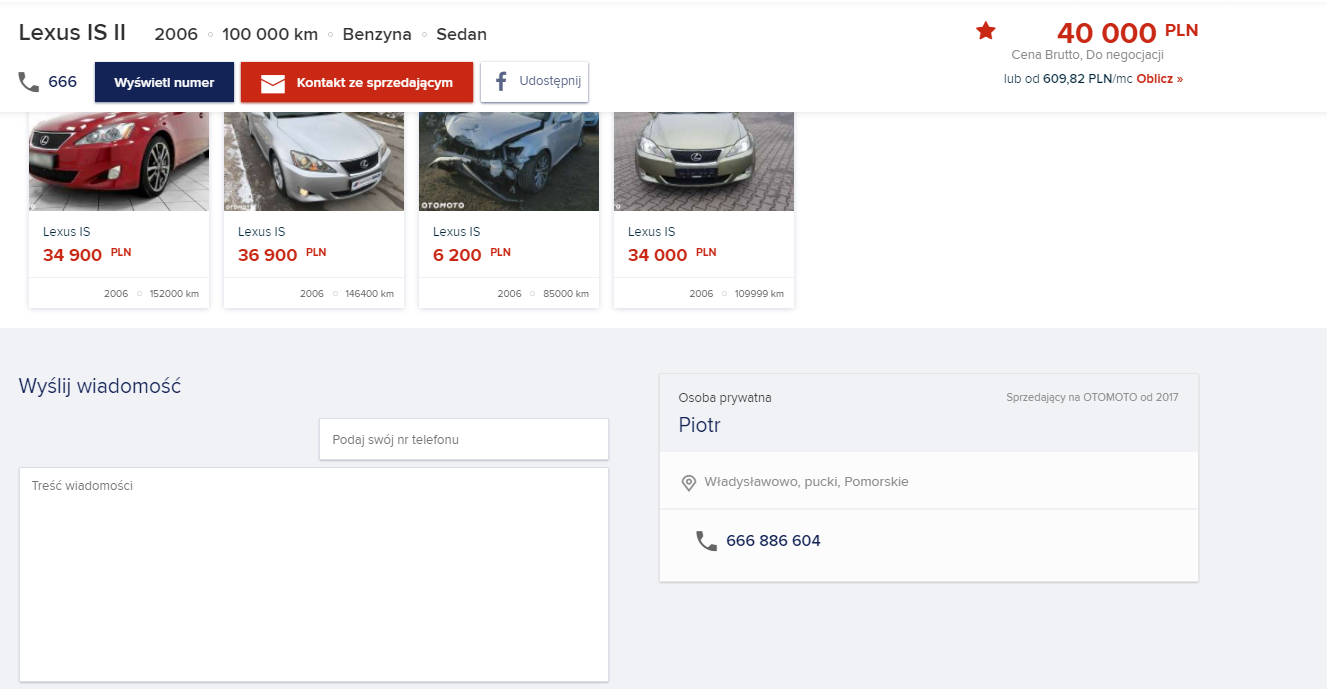Click the Lexus IS II listing title
The width and height of the screenshot is (1327, 689).
(72, 32)
